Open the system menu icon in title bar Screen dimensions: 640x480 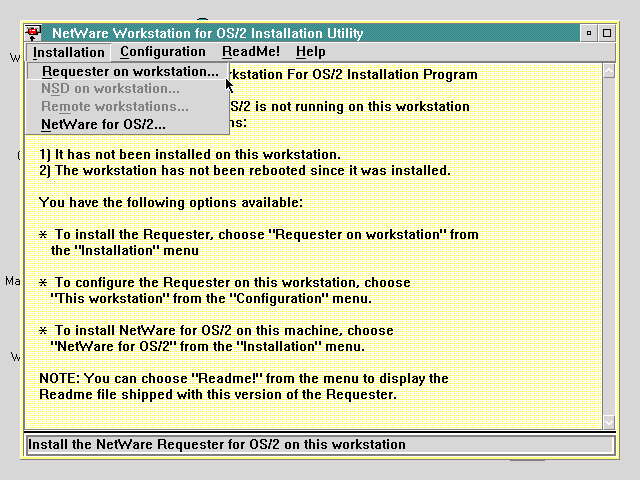point(33,33)
